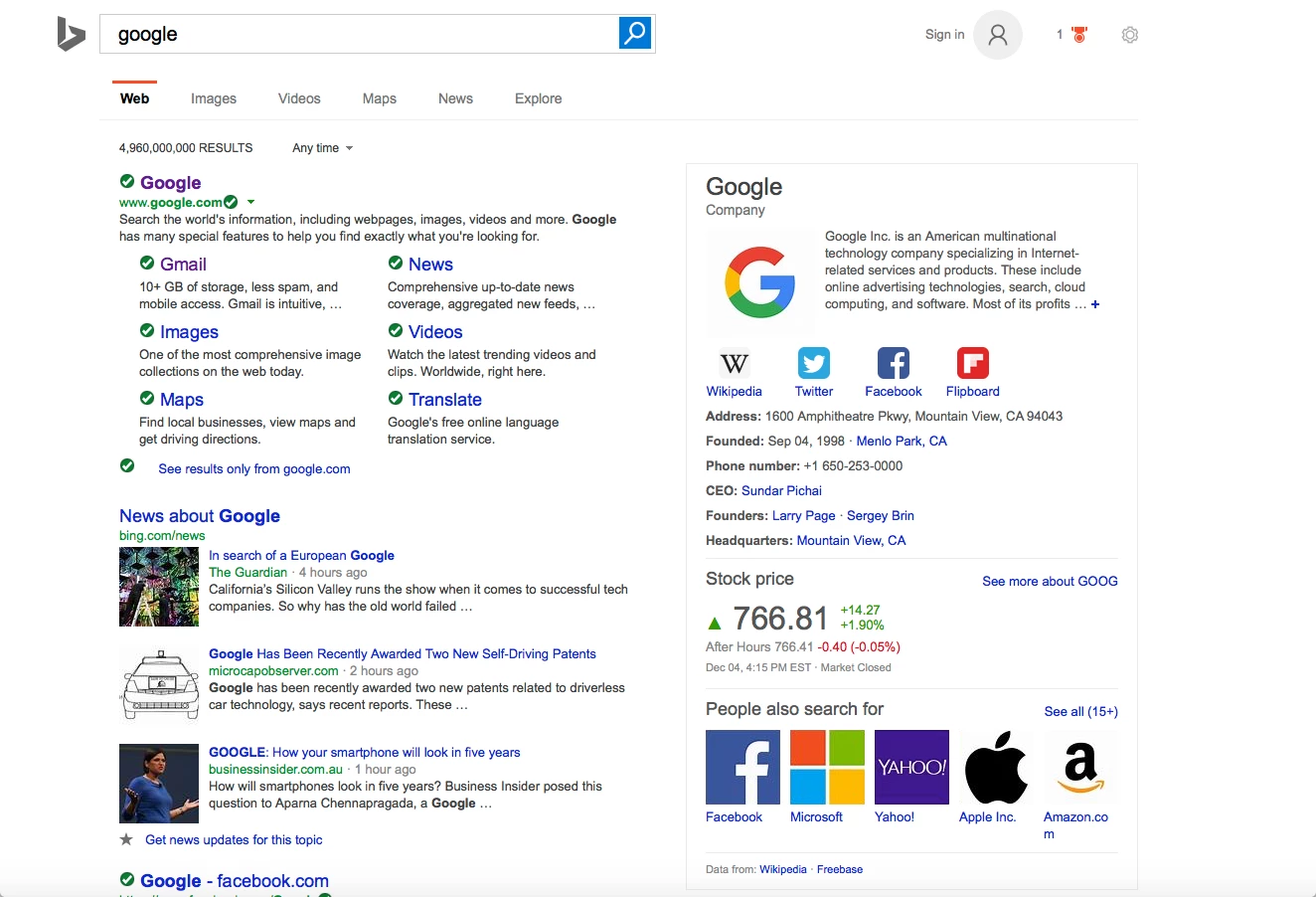The width and height of the screenshot is (1316, 897).
Task: Click verified check next to www.google.com
Action: [232, 202]
